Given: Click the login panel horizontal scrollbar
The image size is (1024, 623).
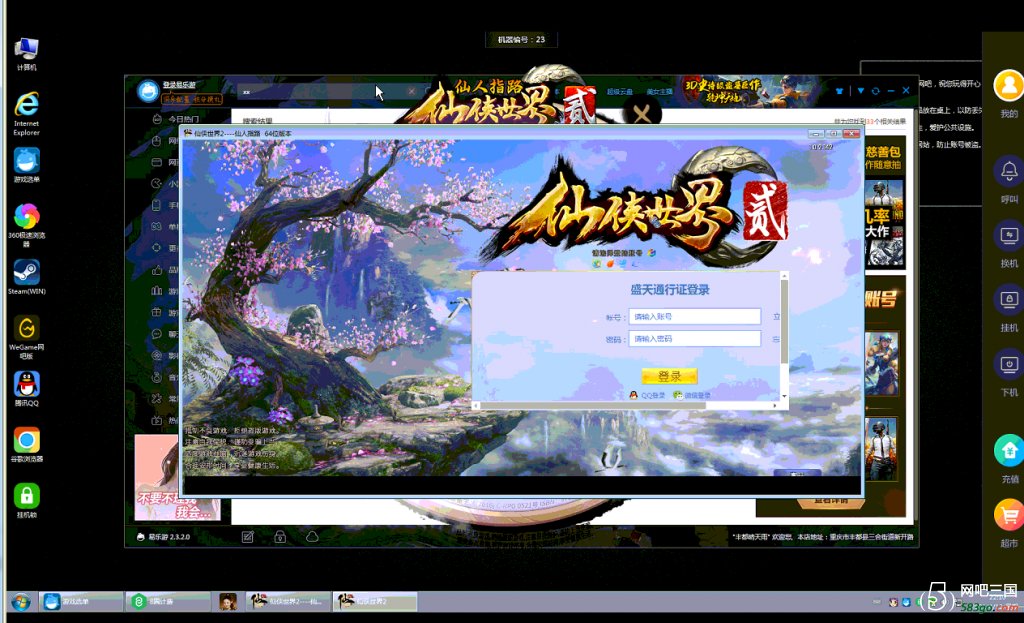Looking at the screenshot, I should (x=593, y=406).
